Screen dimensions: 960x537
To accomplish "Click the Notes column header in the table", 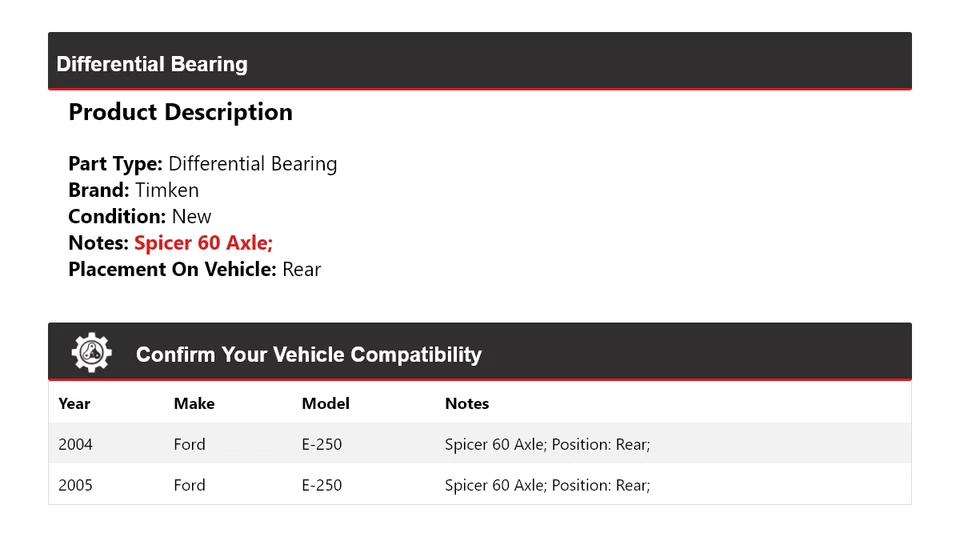I will click(x=467, y=404).
